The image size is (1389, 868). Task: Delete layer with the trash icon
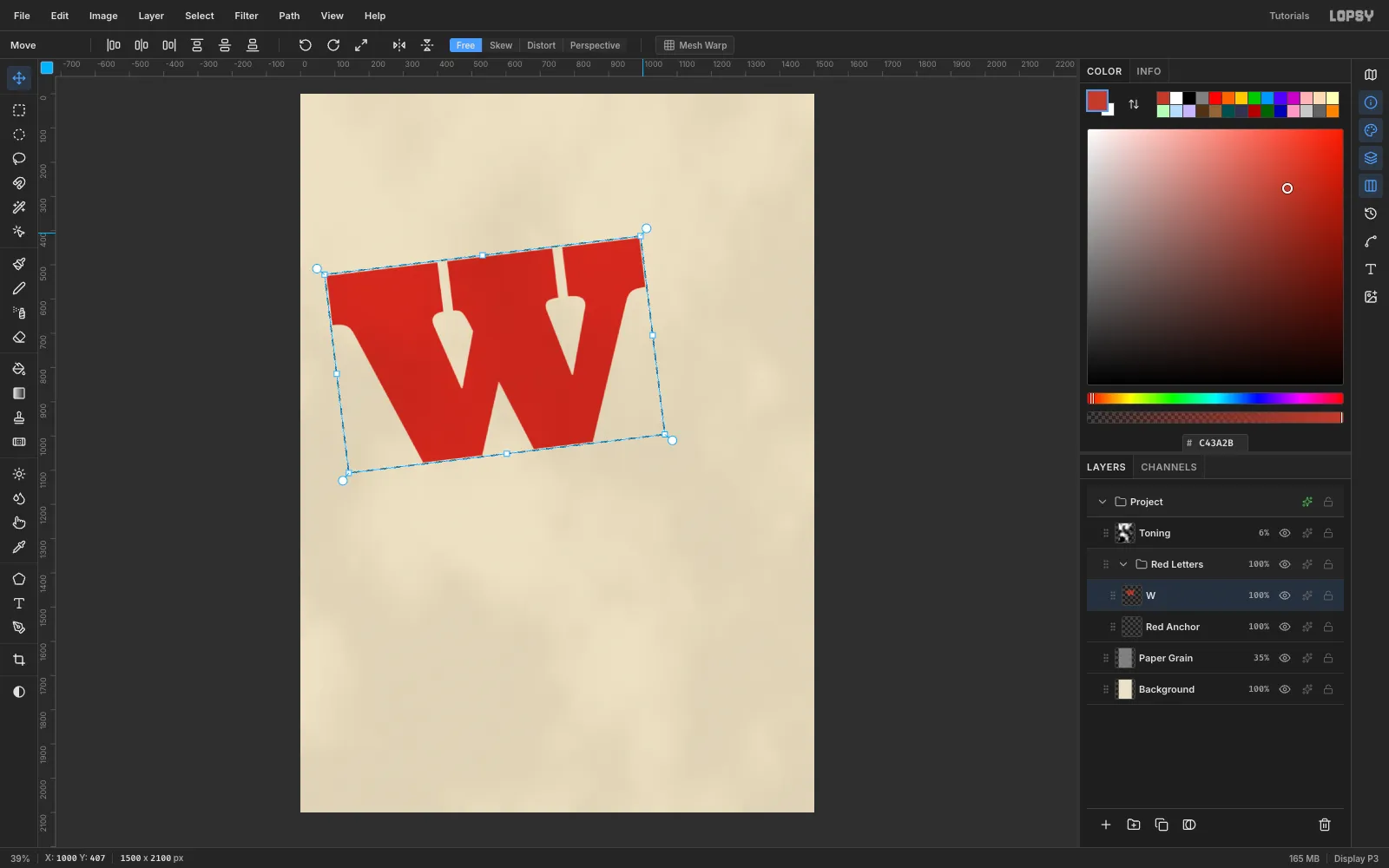tap(1325, 825)
